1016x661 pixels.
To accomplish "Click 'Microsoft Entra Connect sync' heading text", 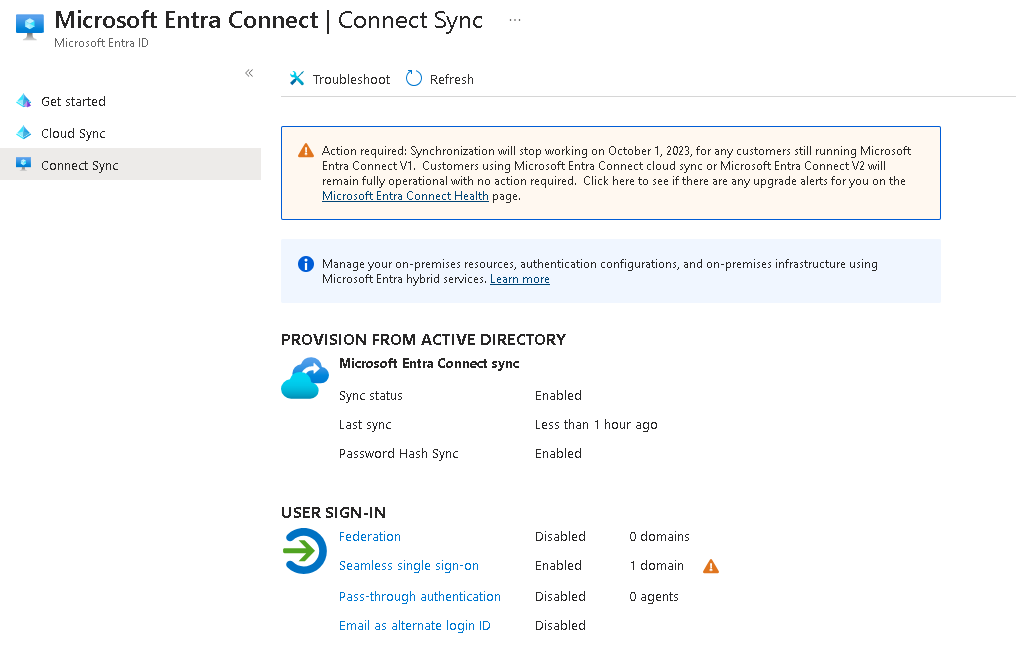I will point(429,364).
